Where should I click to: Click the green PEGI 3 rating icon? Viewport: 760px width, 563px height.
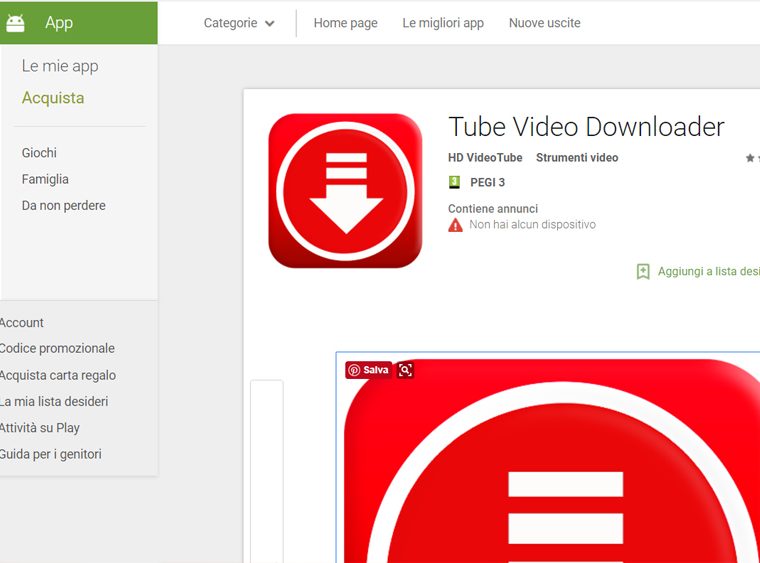click(454, 182)
